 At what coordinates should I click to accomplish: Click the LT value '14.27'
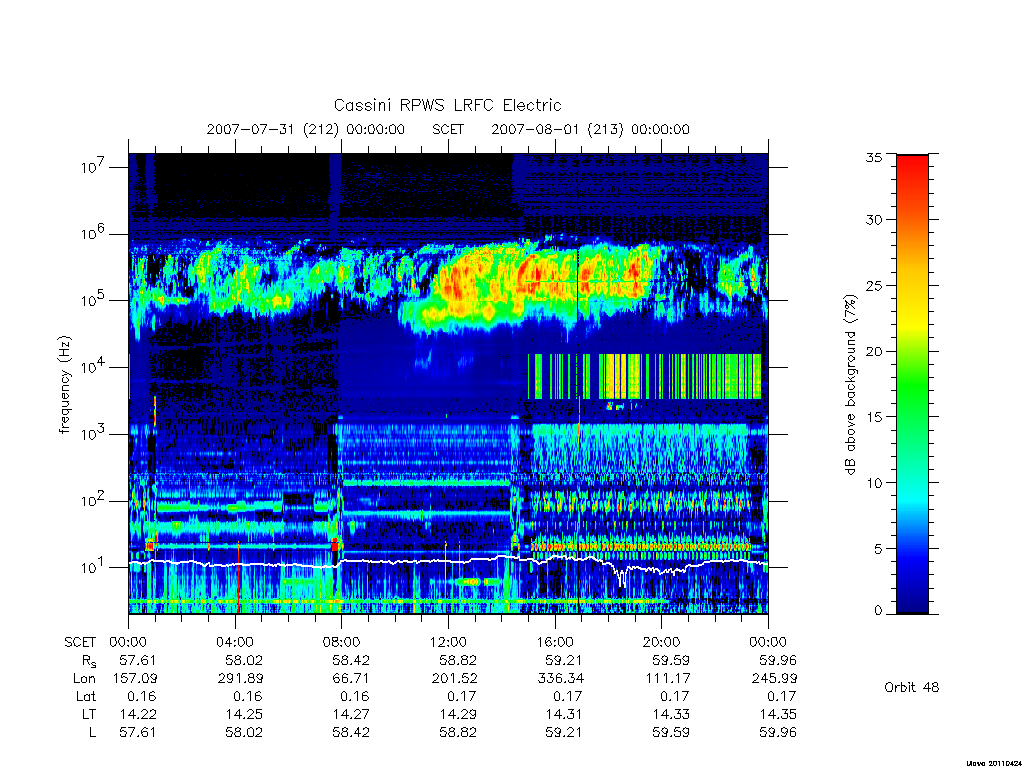click(x=351, y=714)
